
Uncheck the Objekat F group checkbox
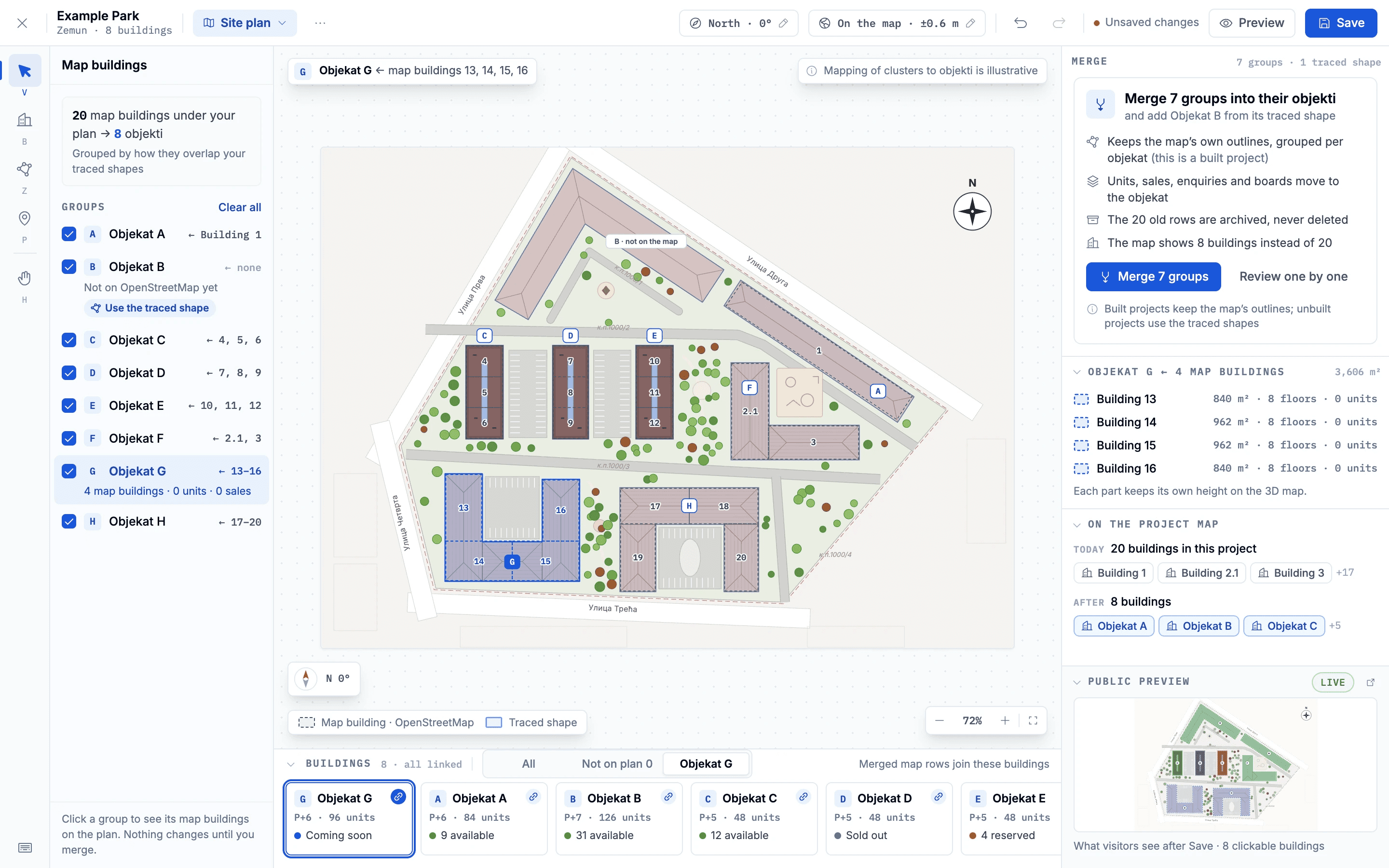click(69, 439)
